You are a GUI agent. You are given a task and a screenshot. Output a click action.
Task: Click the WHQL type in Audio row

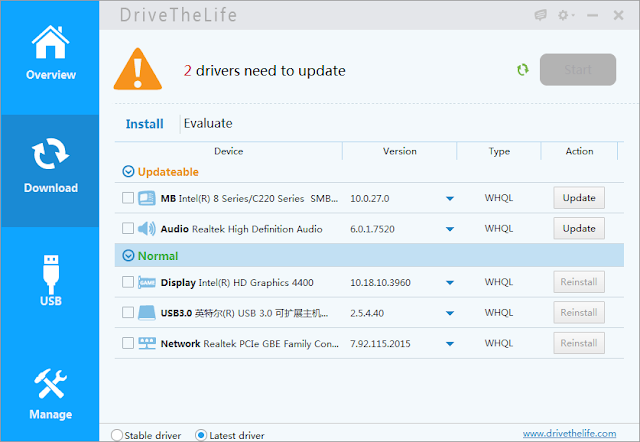(499, 229)
